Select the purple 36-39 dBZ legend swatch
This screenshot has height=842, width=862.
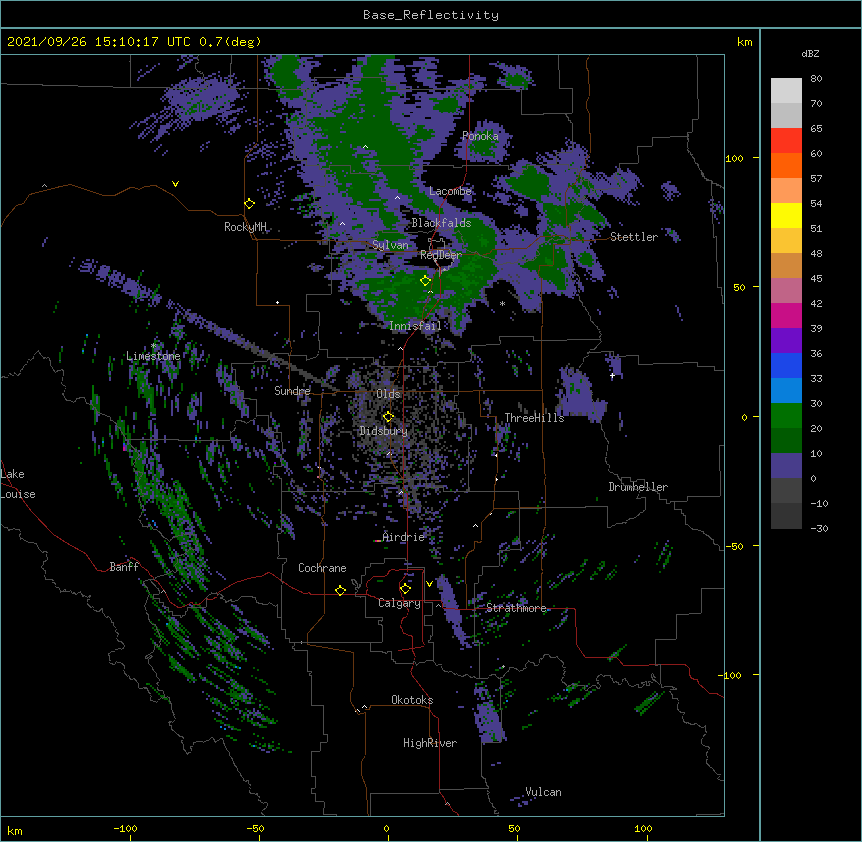[x=786, y=341]
